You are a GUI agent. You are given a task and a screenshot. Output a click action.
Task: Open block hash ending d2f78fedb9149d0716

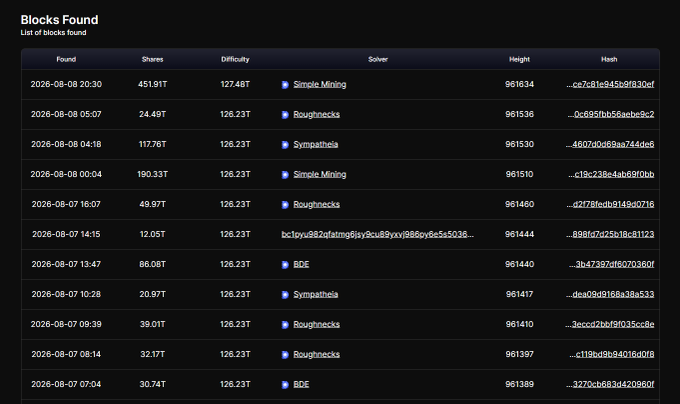tap(610, 204)
